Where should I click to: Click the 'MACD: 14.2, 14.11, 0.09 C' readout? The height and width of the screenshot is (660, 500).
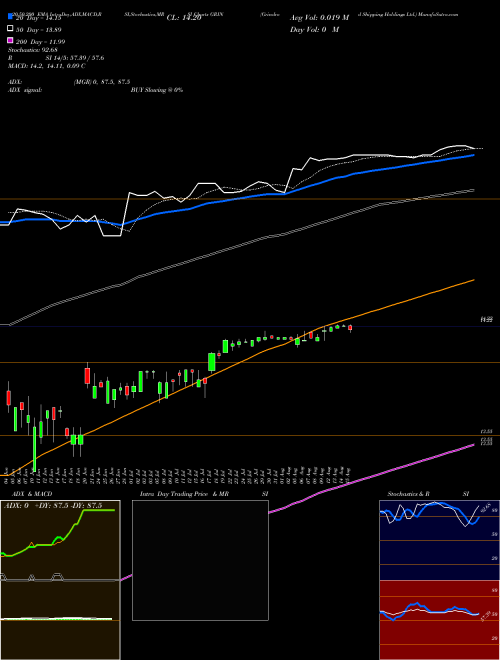47,66
